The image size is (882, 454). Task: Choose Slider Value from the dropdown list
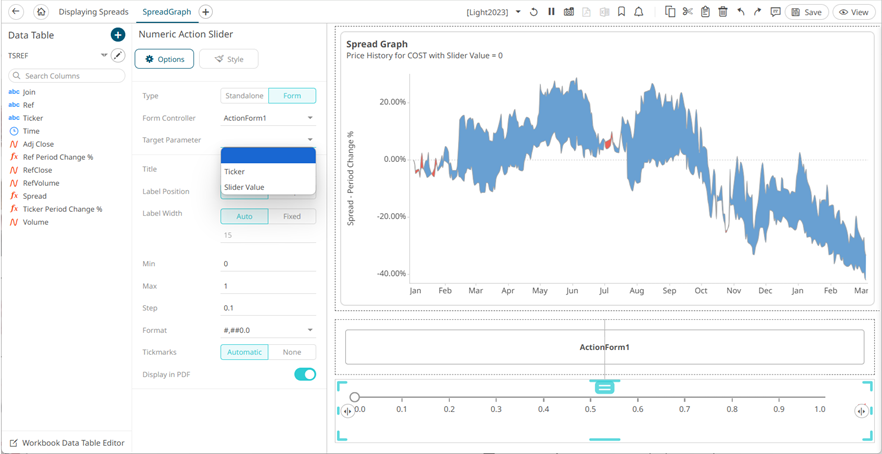[245, 187]
